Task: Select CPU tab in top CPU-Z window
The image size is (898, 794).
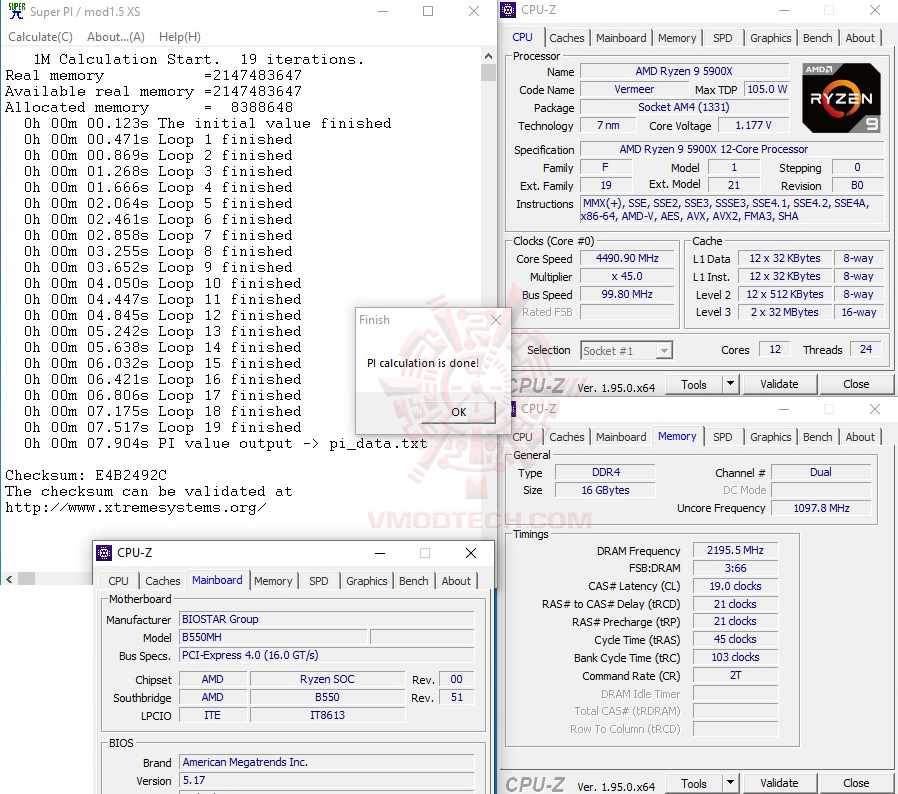Action: [522, 37]
